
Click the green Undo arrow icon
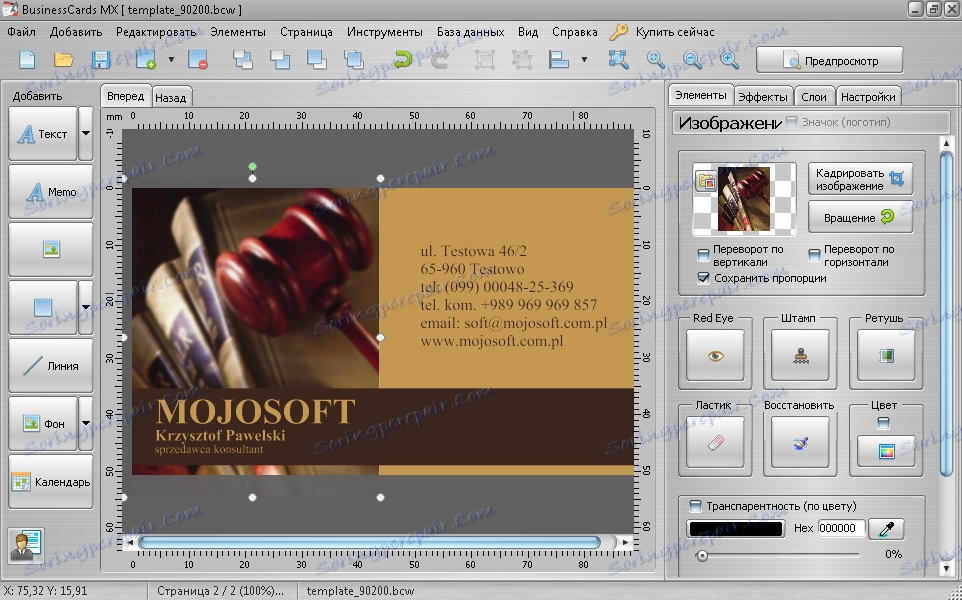pyautogui.click(x=403, y=60)
